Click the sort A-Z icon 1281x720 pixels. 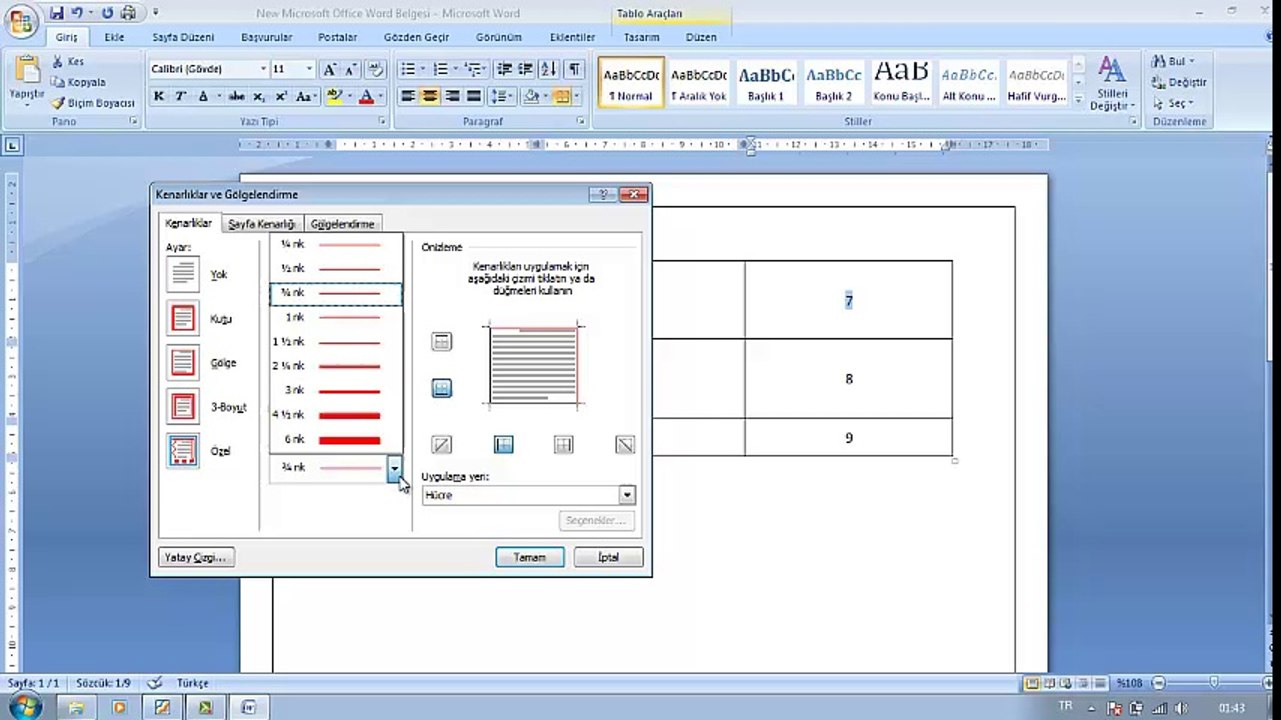click(548, 69)
